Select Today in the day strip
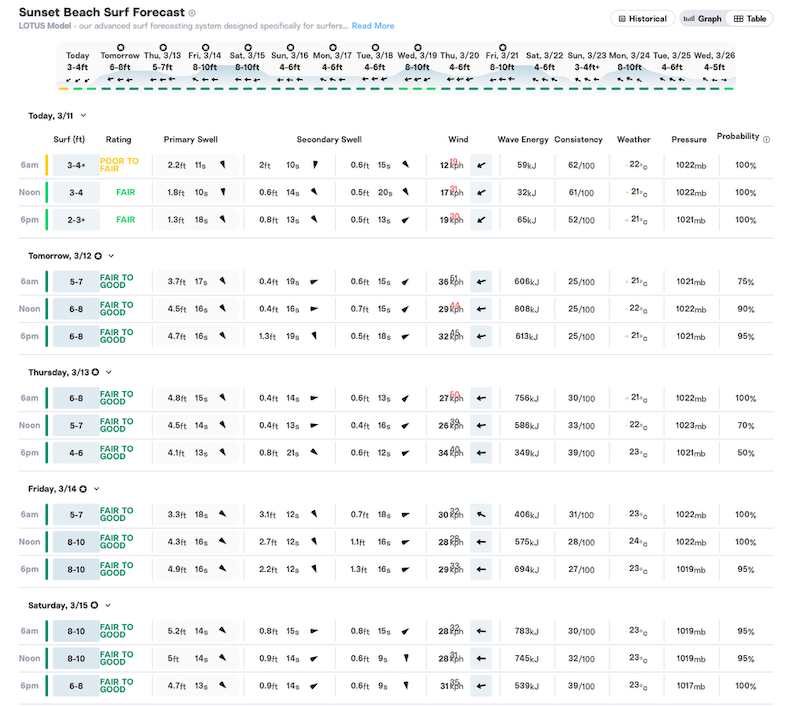Image resolution: width=800 pixels, height=706 pixels. click(x=78, y=68)
